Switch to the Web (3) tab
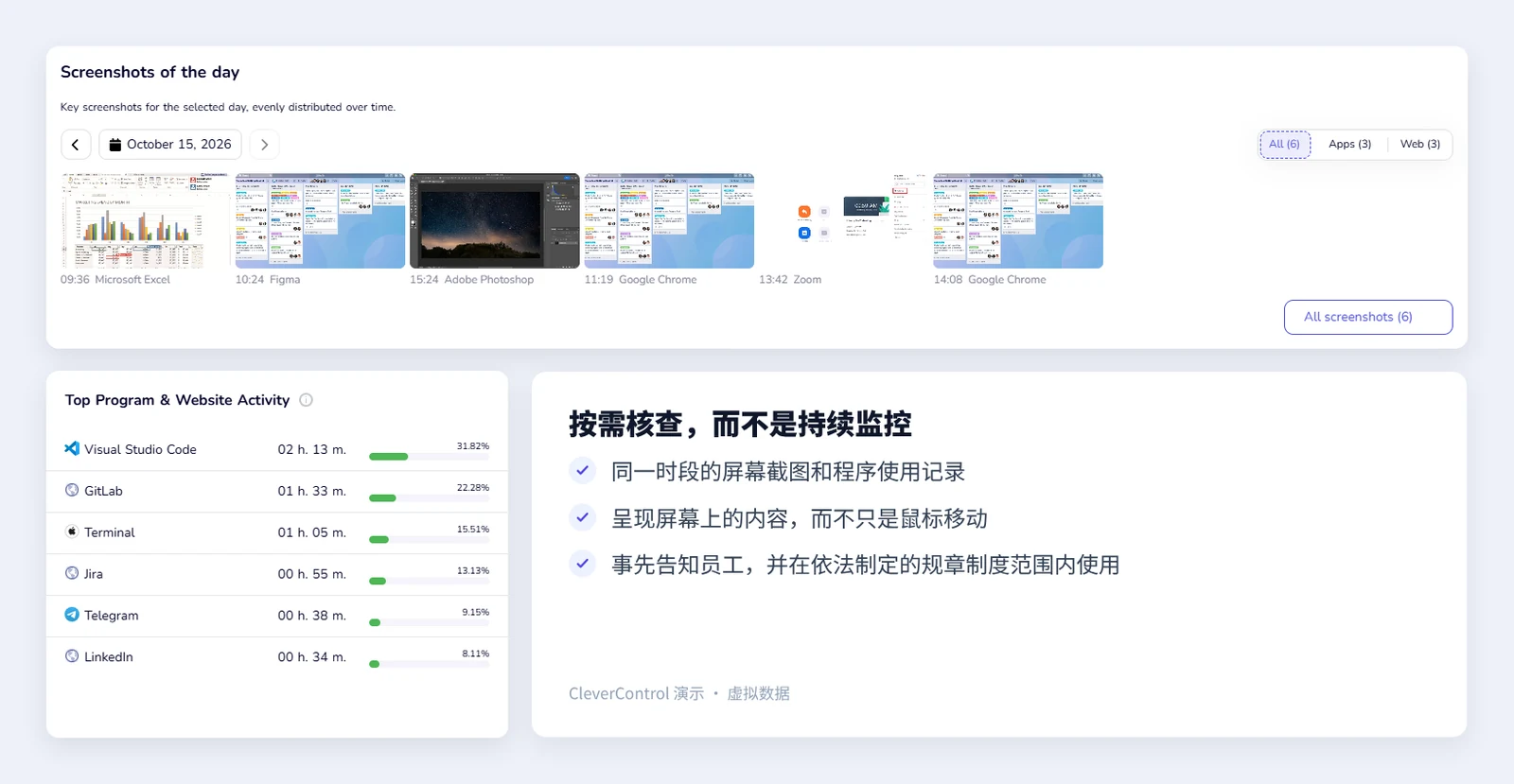Screen dimensions: 1514x784 [x=1419, y=145]
